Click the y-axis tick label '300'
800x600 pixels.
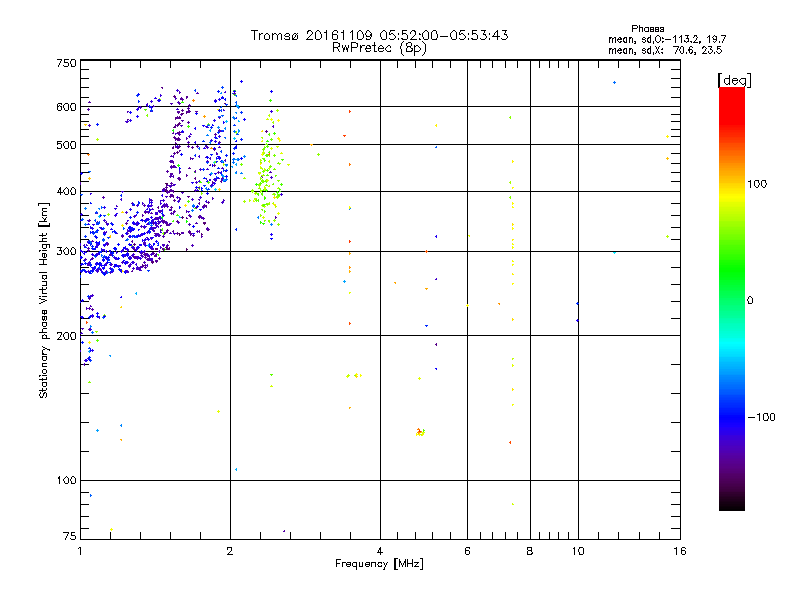pyautogui.click(x=66, y=252)
